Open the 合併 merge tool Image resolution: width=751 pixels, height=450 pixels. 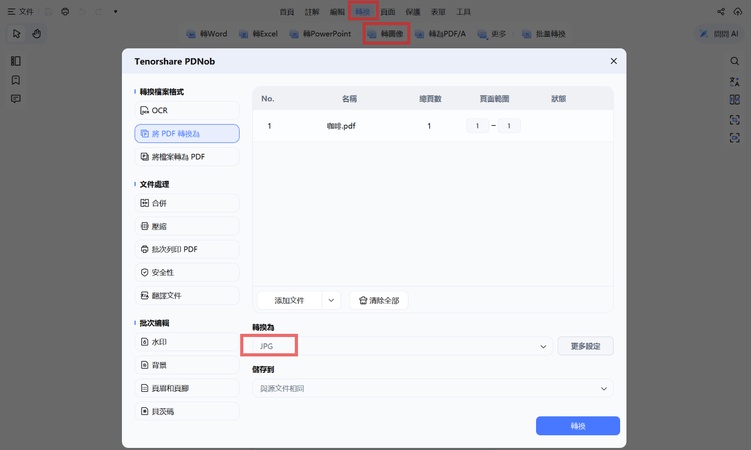(187, 203)
